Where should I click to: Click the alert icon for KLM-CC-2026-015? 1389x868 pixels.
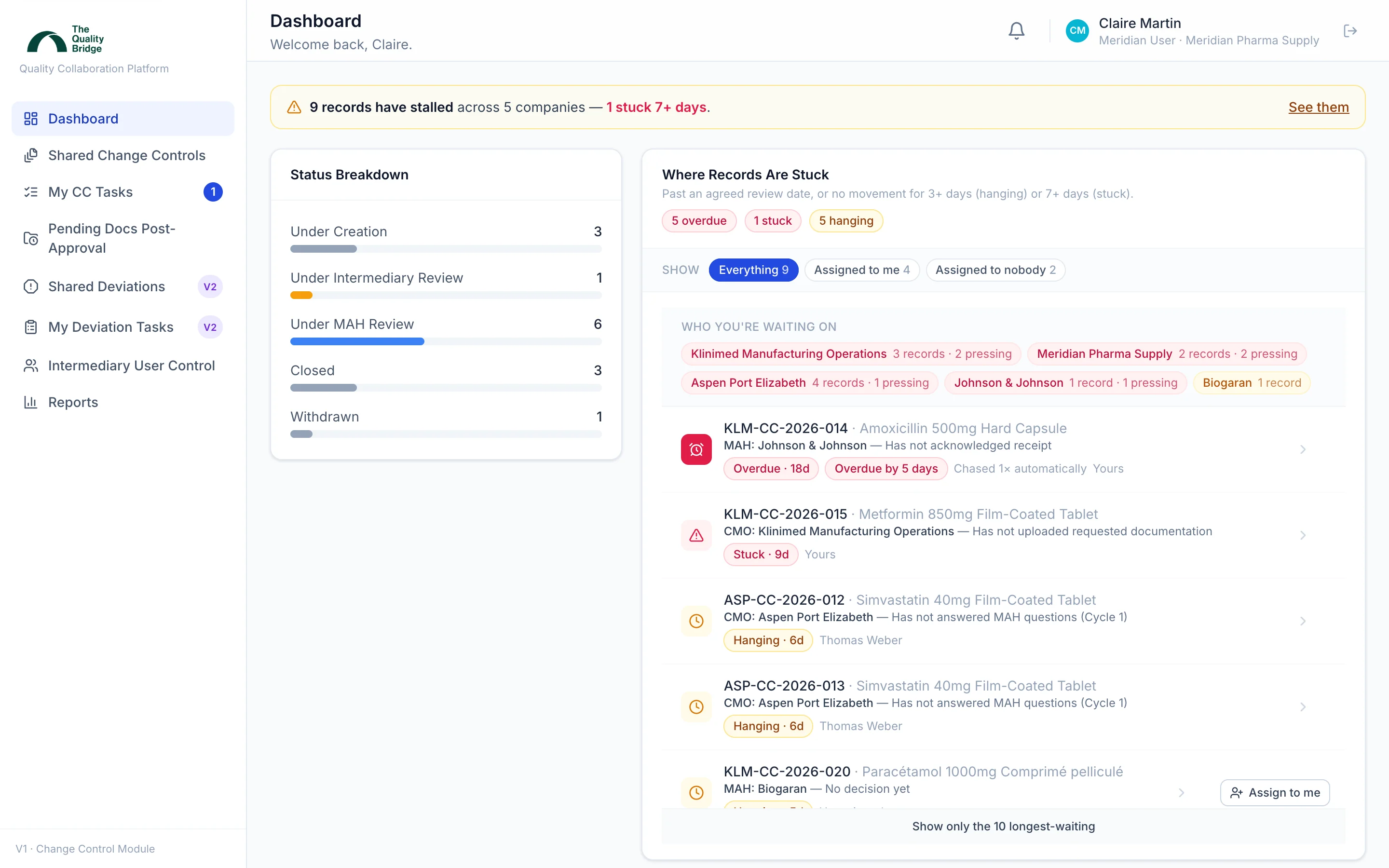696,535
